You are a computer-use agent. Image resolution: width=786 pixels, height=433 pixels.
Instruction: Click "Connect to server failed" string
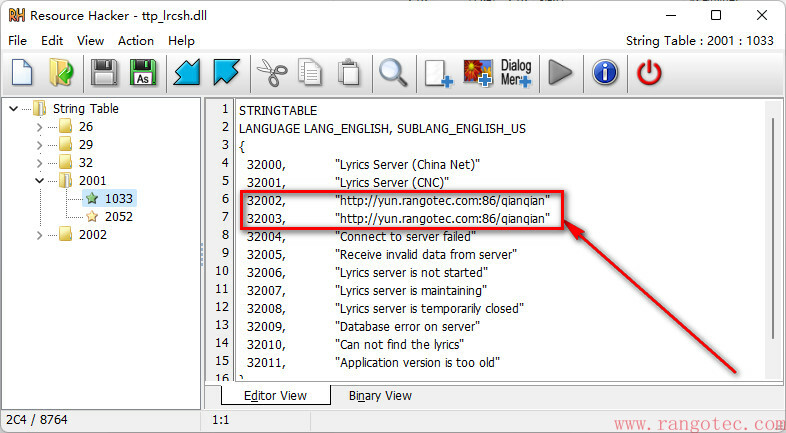pyautogui.click(x=406, y=237)
